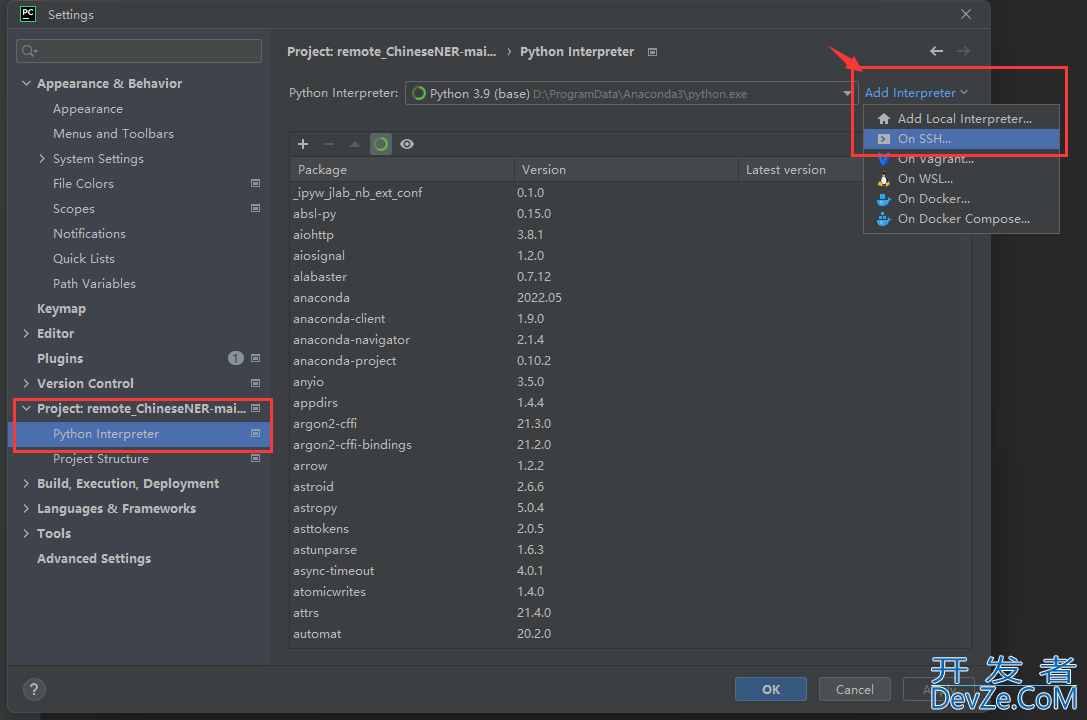Sort by the Package column header
1087x720 pixels.
[x=401, y=170]
